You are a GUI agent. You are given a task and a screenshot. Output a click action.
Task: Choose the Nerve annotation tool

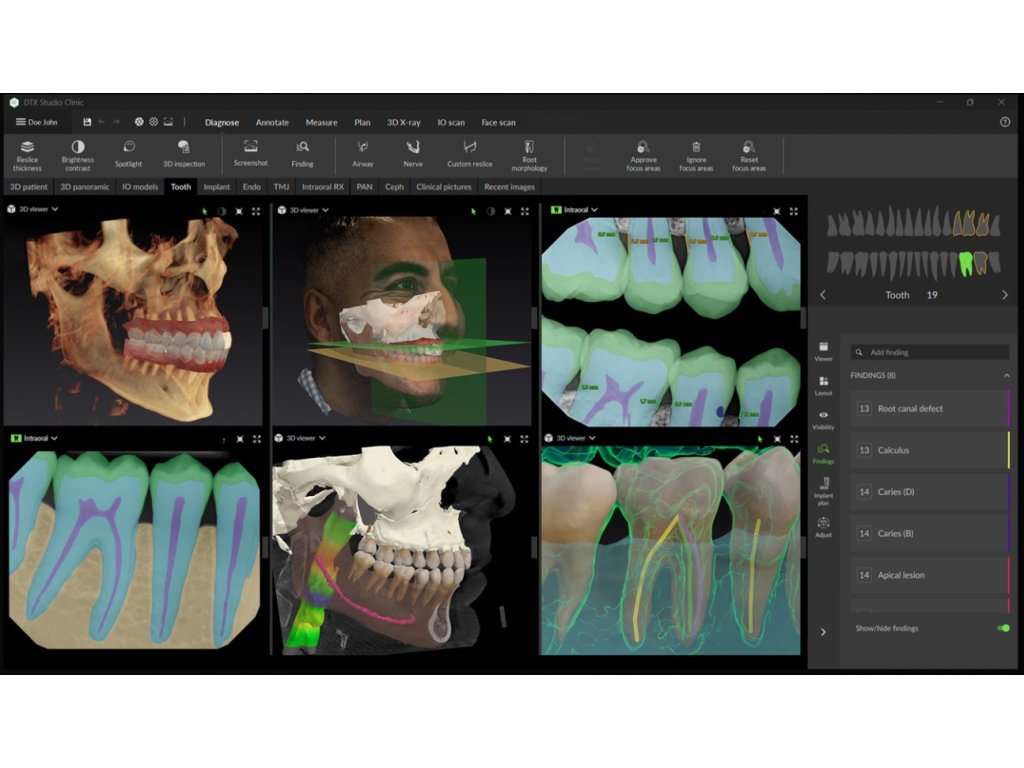(412, 154)
